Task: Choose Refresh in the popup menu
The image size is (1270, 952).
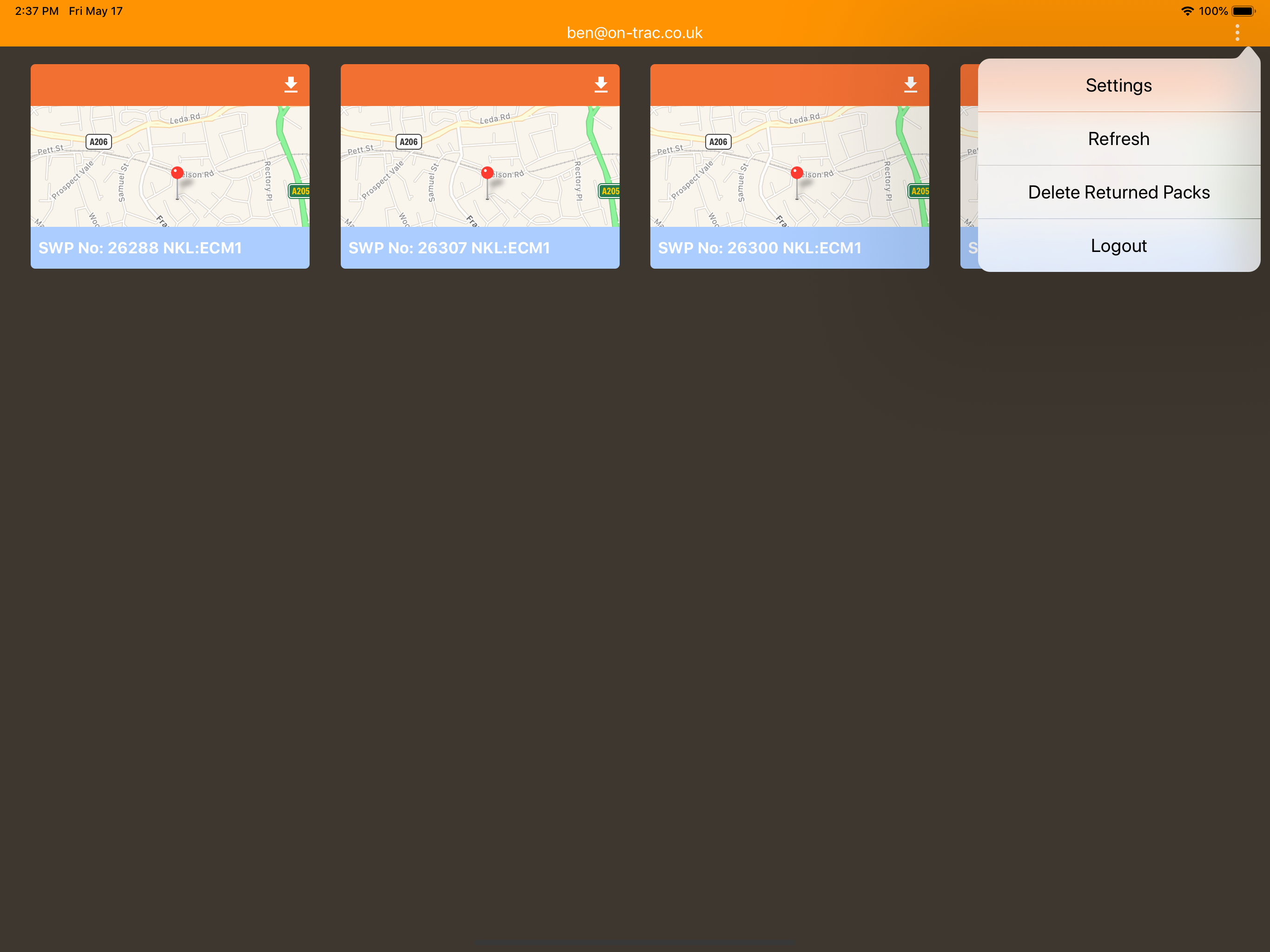Action: pyautogui.click(x=1118, y=139)
